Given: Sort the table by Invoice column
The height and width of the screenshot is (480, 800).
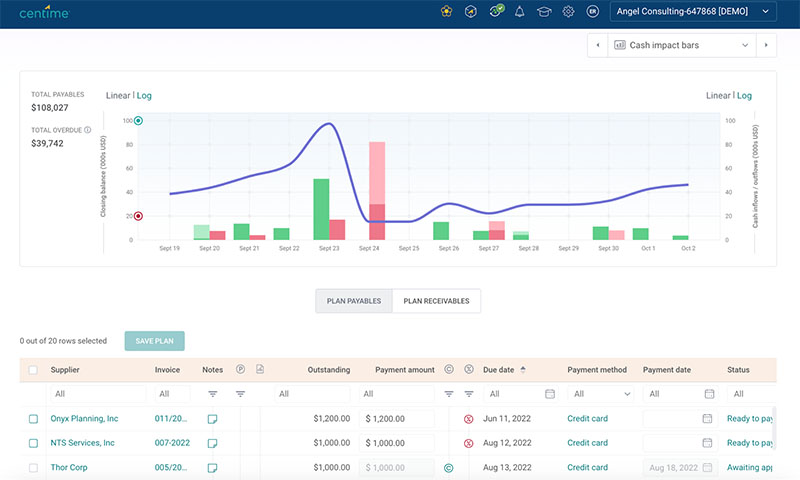Looking at the screenshot, I should pyautogui.click(x=167, y=370).
